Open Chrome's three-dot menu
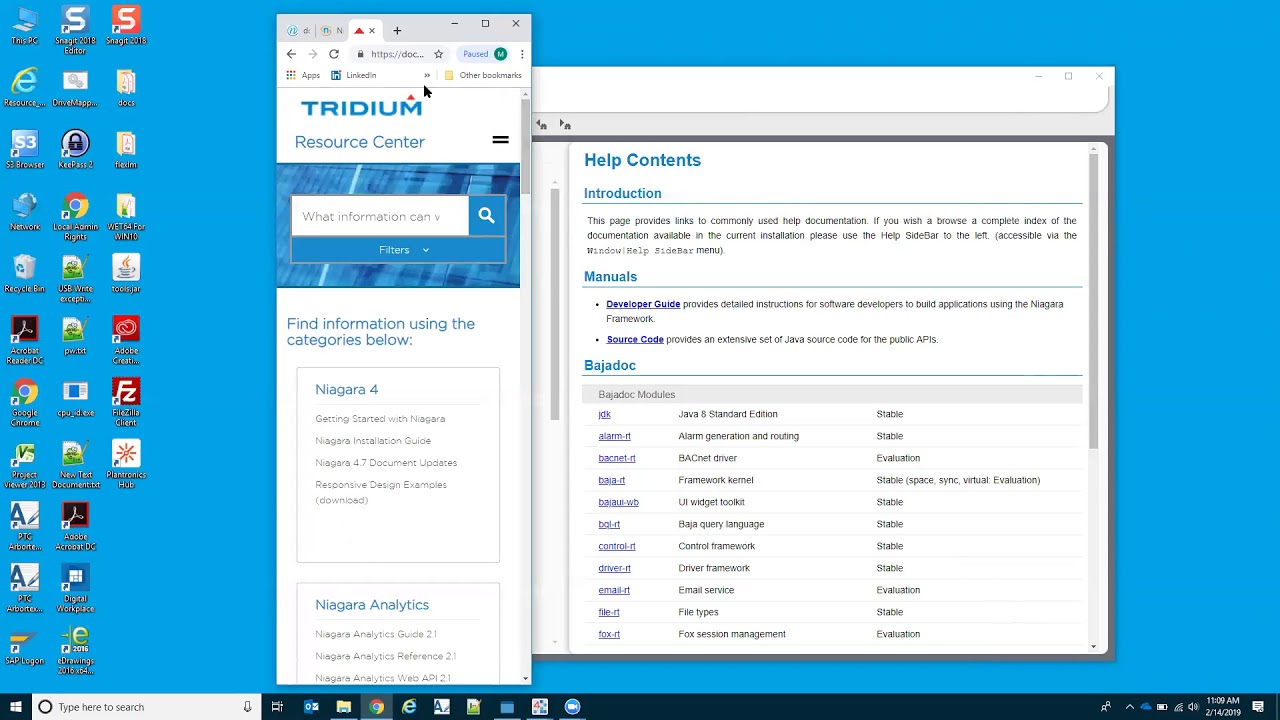1280x720 pixels. coord(522,54)
